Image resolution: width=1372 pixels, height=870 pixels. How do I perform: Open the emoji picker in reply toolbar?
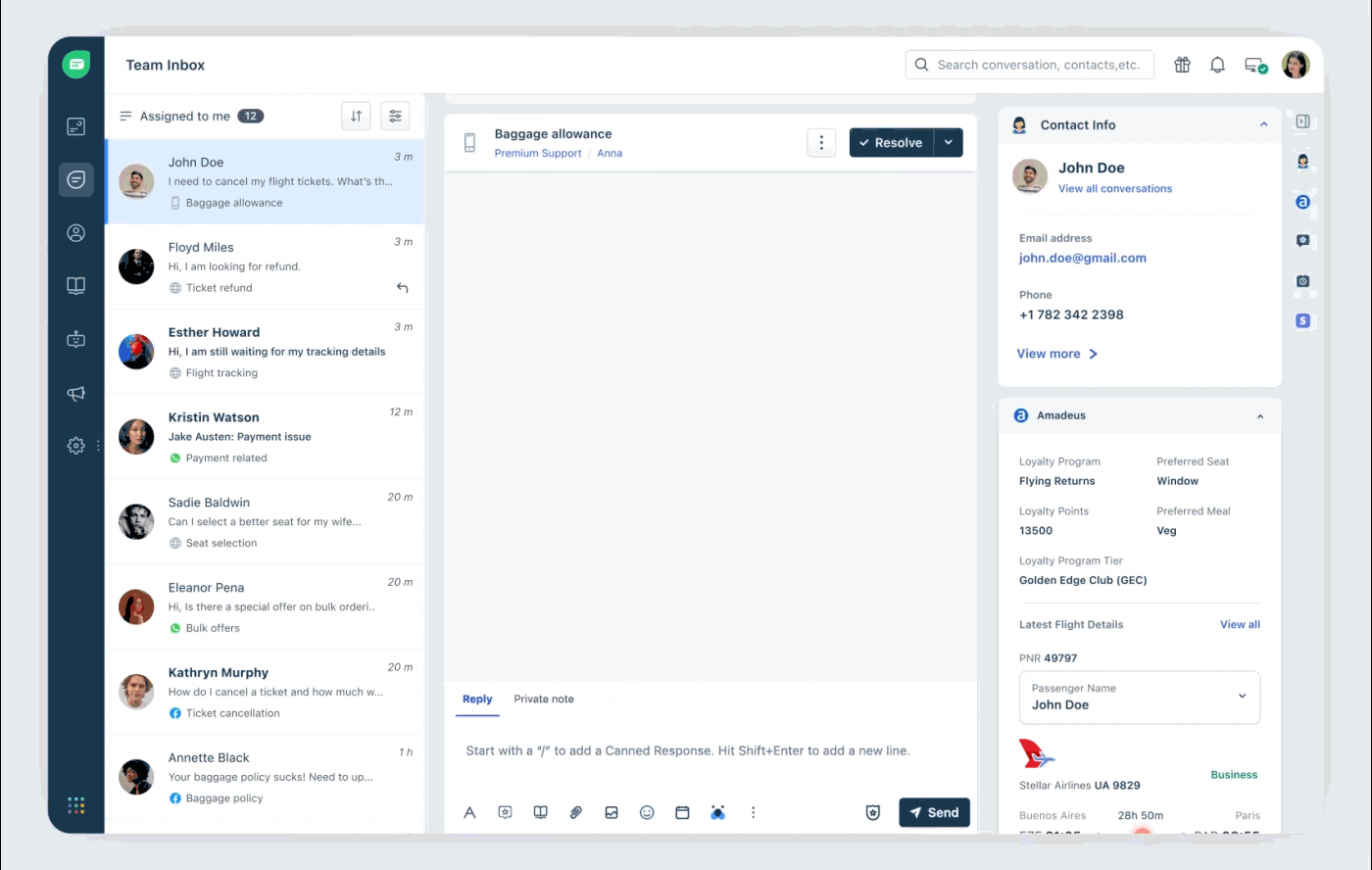tap(647, 812)
